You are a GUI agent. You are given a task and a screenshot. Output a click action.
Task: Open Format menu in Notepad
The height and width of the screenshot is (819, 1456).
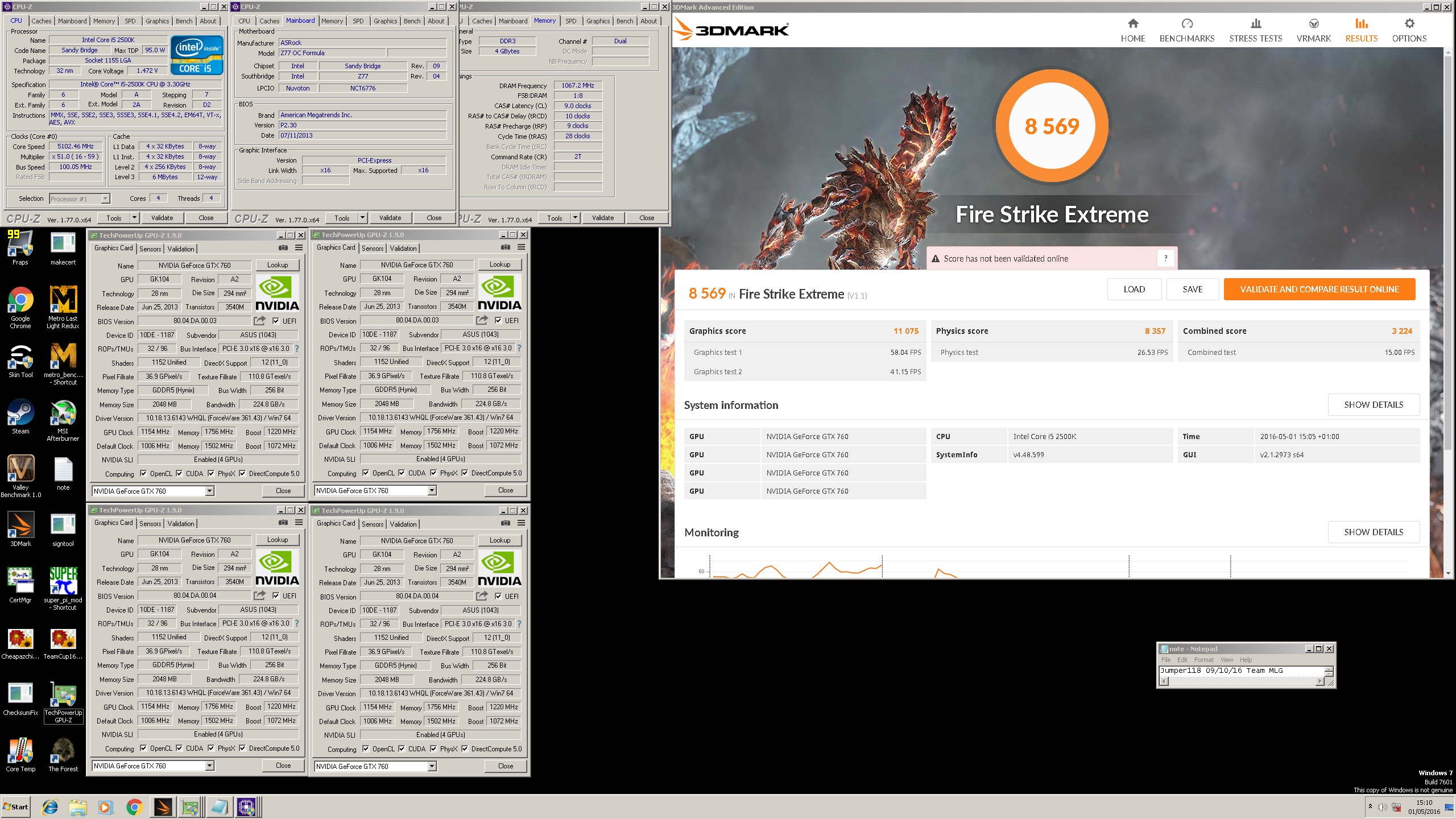tap(1203, 660)
